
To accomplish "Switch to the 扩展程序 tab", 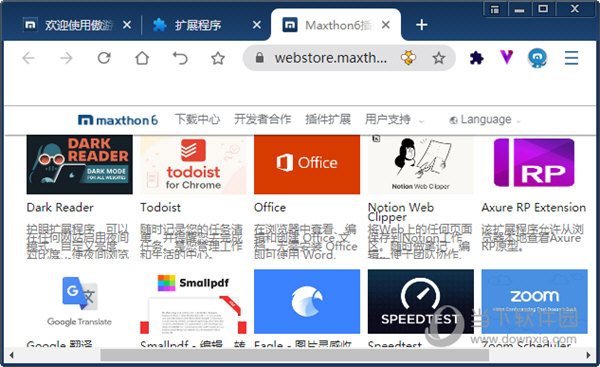I will pos(207,25).
